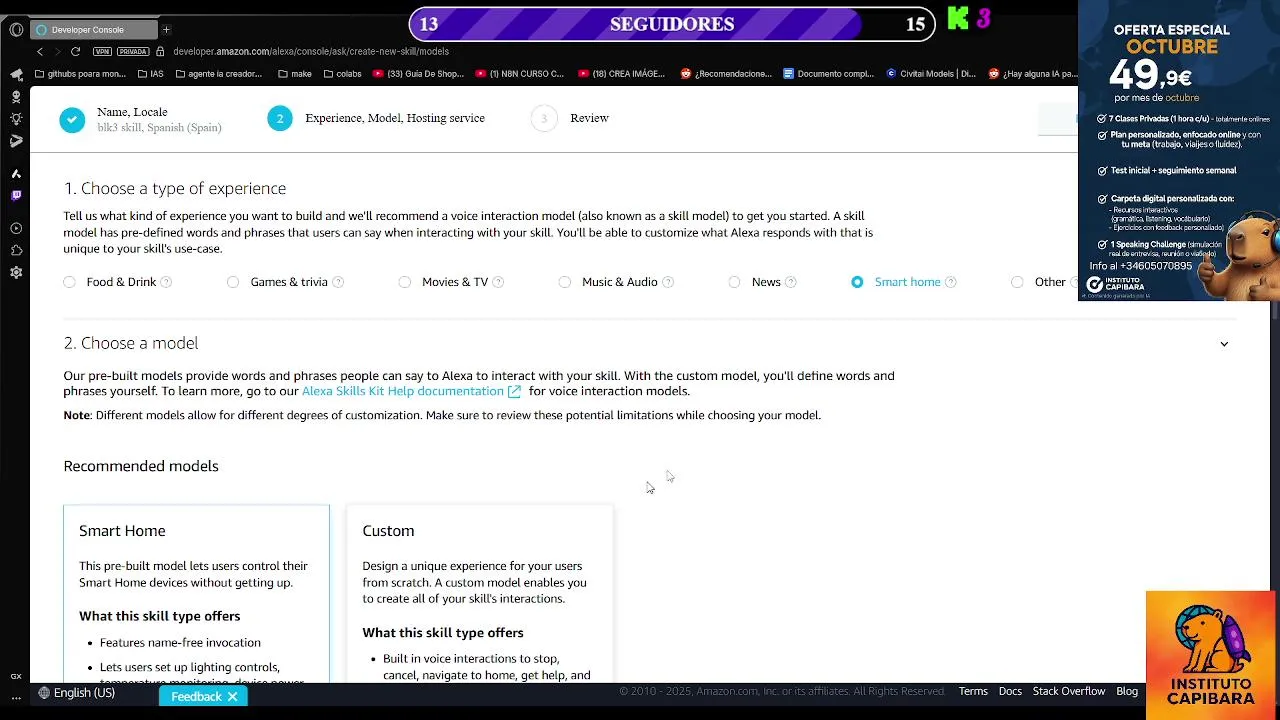Open the Civitai Models bookmark
The width and height of the screenshot is (1280, 720).
931,73
